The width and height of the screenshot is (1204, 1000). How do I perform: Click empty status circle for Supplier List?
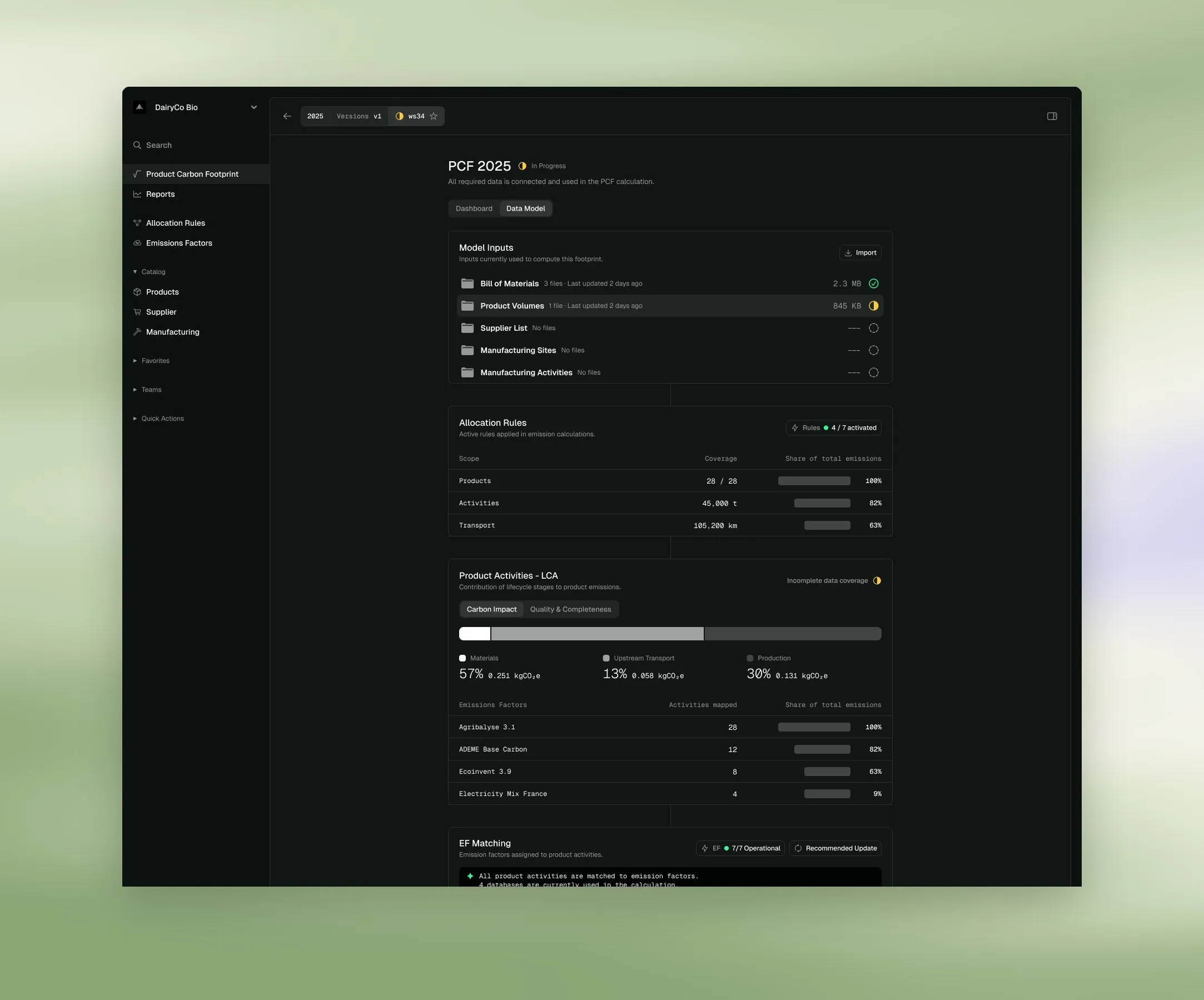(x=874, y=328)
